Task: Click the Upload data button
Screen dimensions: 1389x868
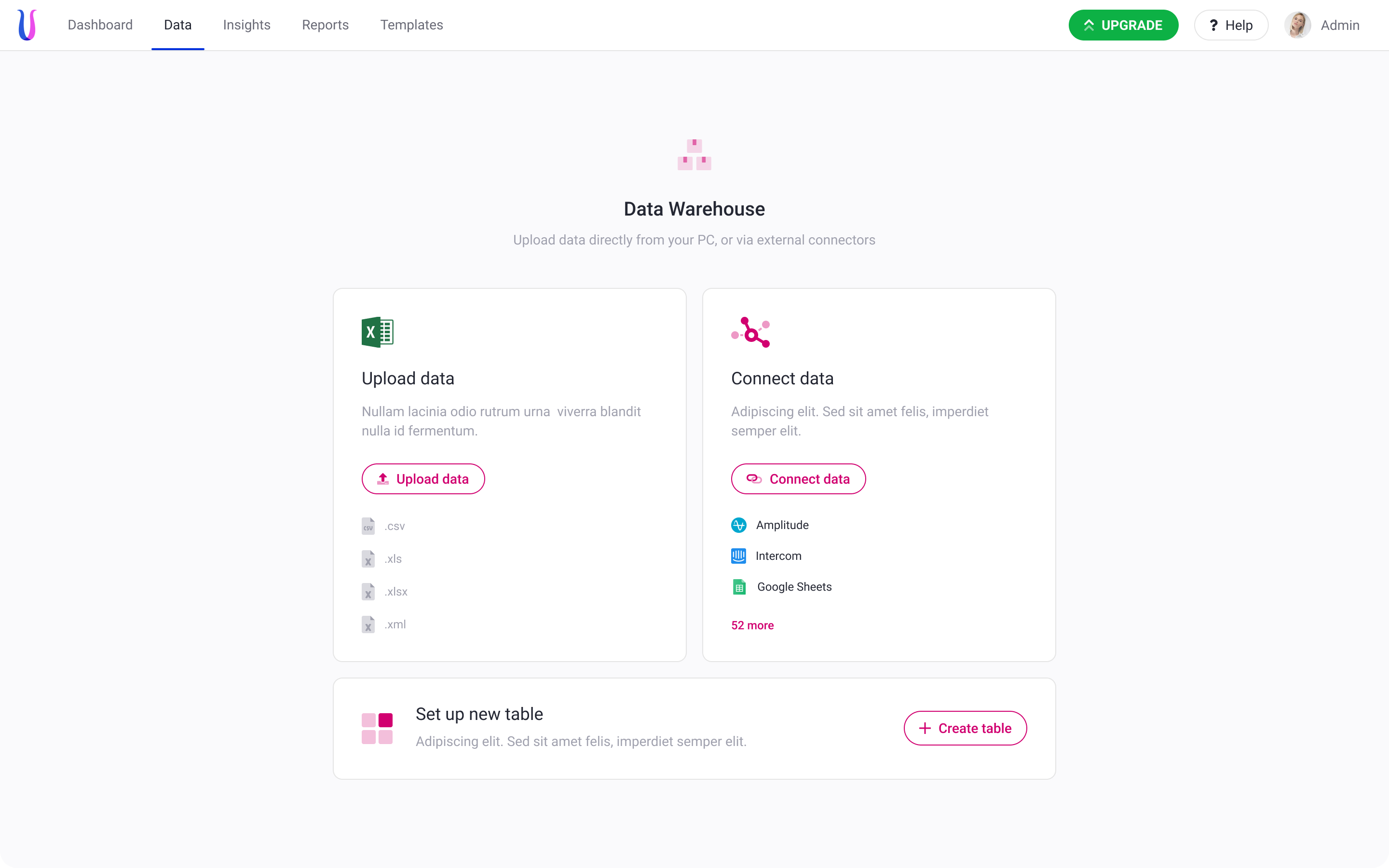Action: click(423, 479)
